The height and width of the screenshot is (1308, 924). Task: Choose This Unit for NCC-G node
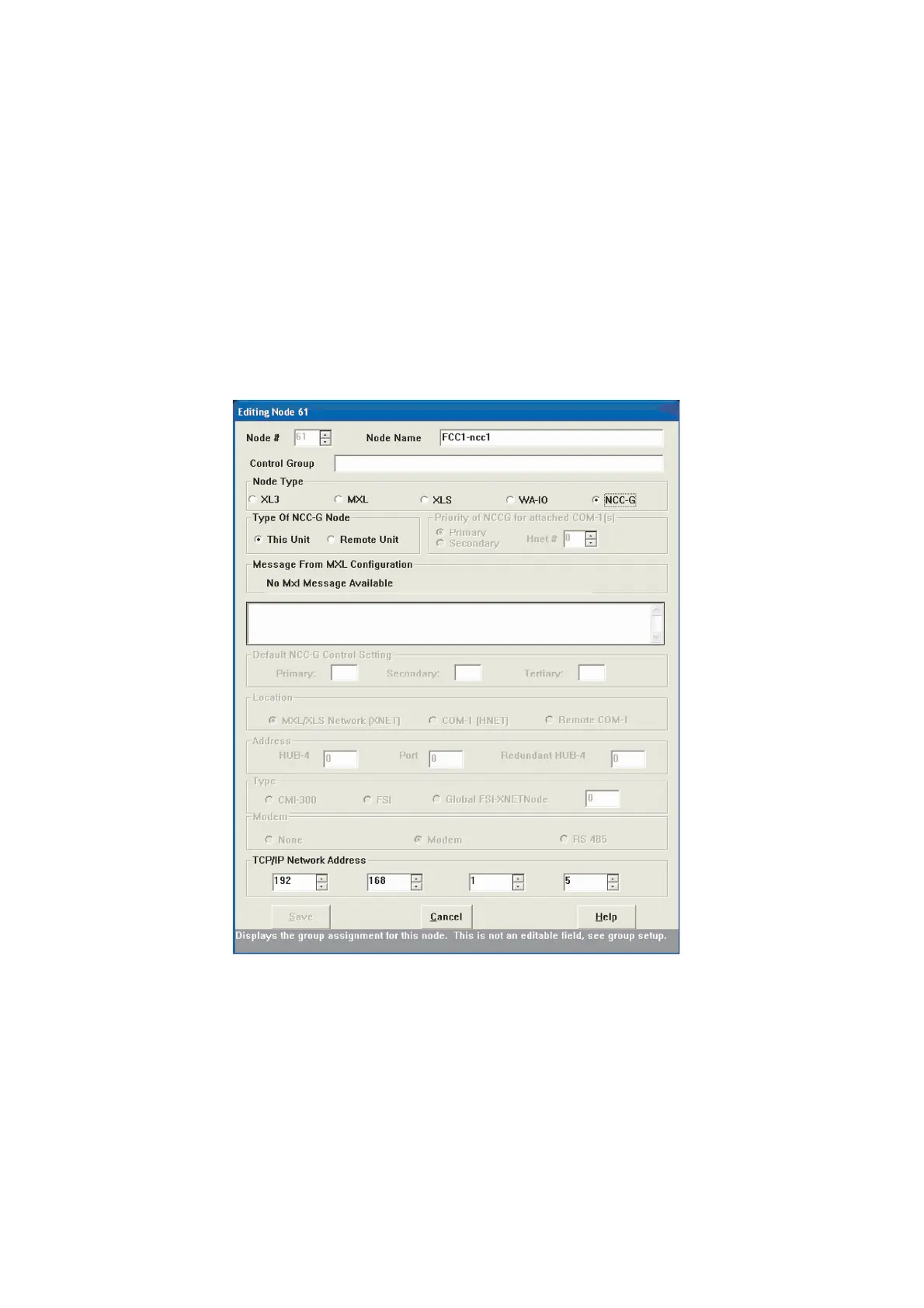(282, 539)
